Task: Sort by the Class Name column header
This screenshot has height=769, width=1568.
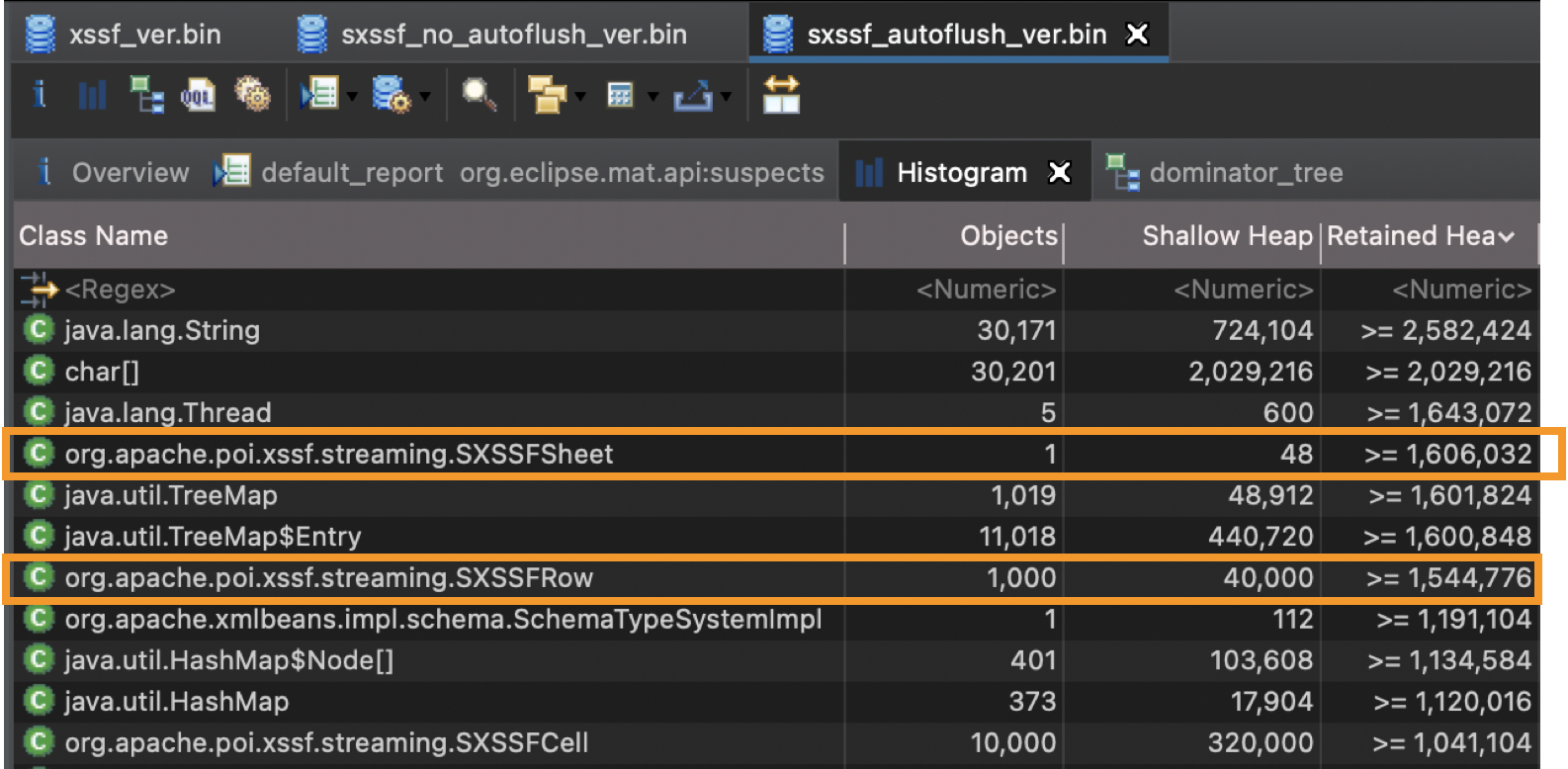Action: coord(94,236)
